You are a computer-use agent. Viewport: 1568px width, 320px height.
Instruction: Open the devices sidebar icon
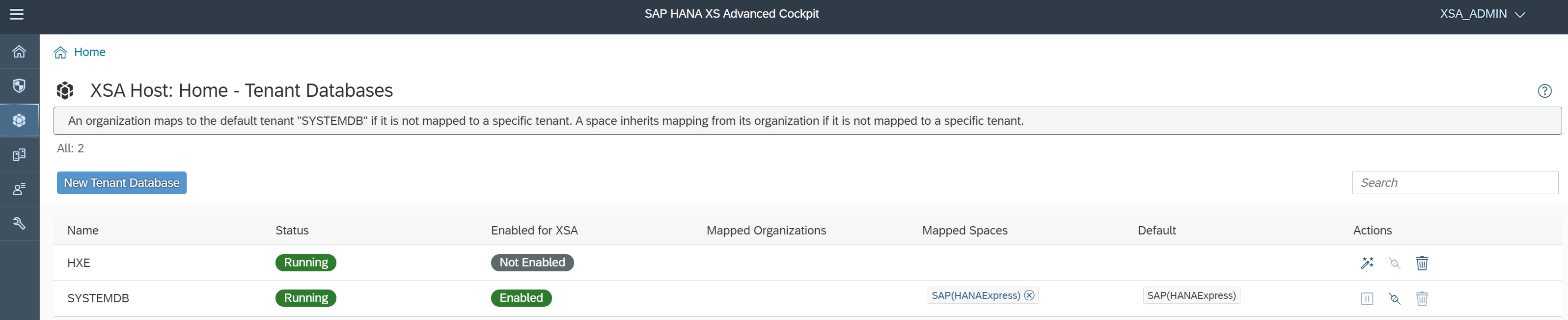pos(20,155)
